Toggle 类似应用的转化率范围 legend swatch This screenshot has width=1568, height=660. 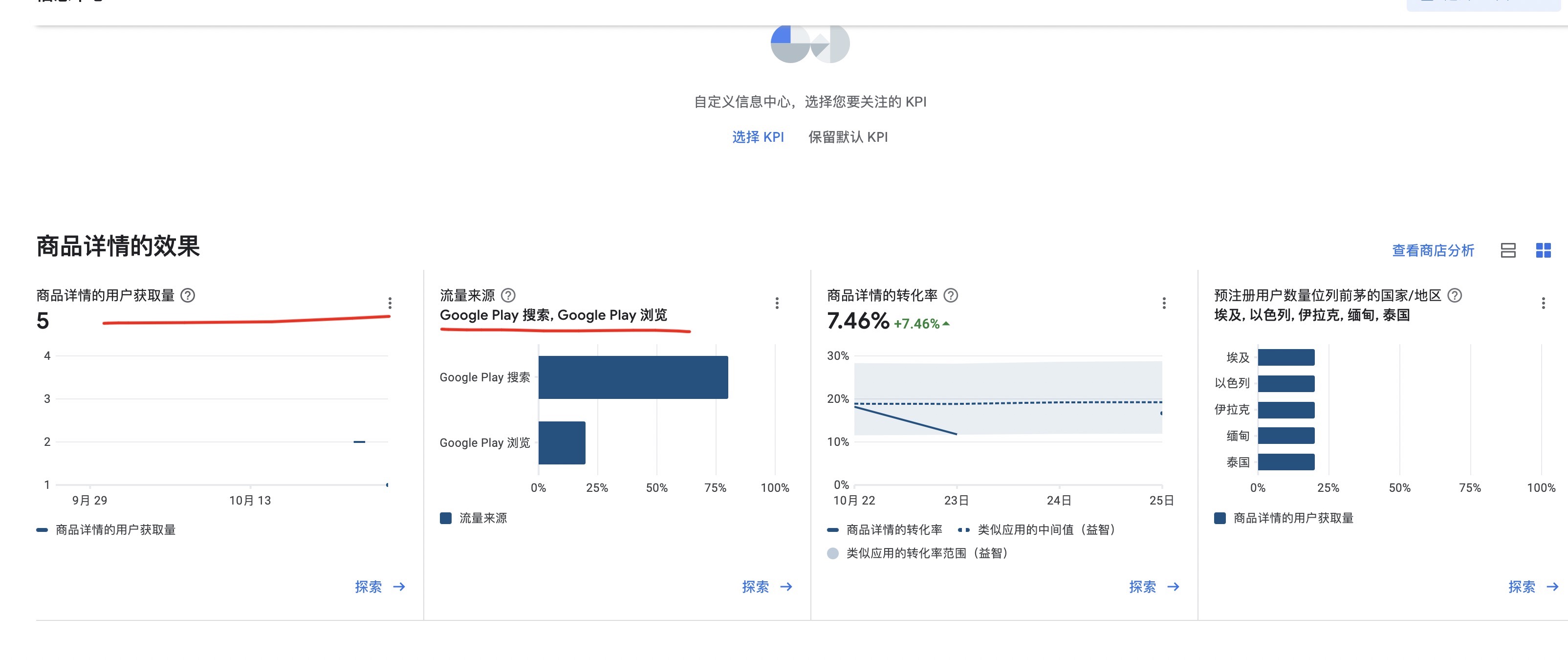(x=833, y=553)
